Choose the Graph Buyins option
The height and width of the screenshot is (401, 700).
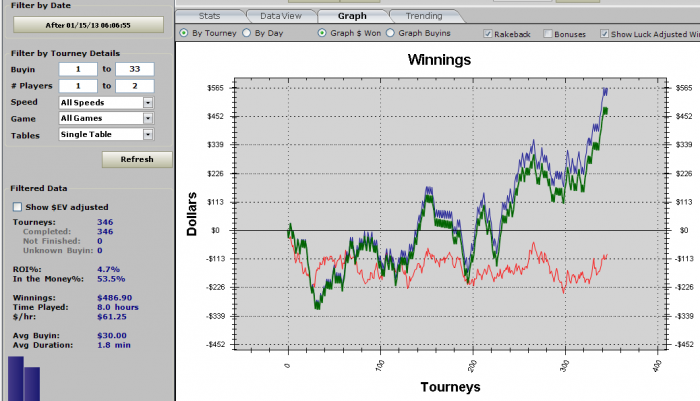pyautogui.click(x=390, y=33)
